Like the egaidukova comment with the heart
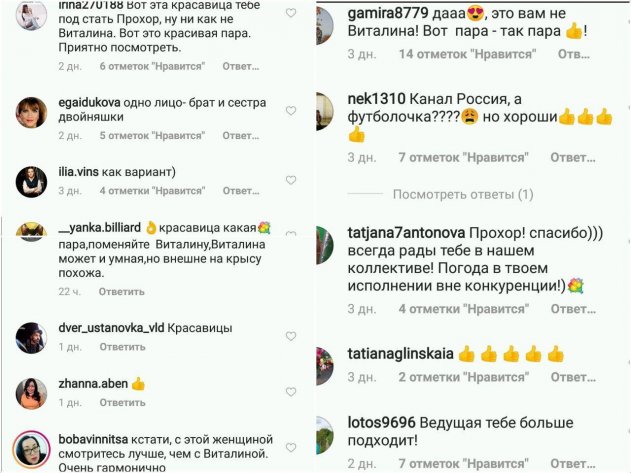 [x=291, y=111]
